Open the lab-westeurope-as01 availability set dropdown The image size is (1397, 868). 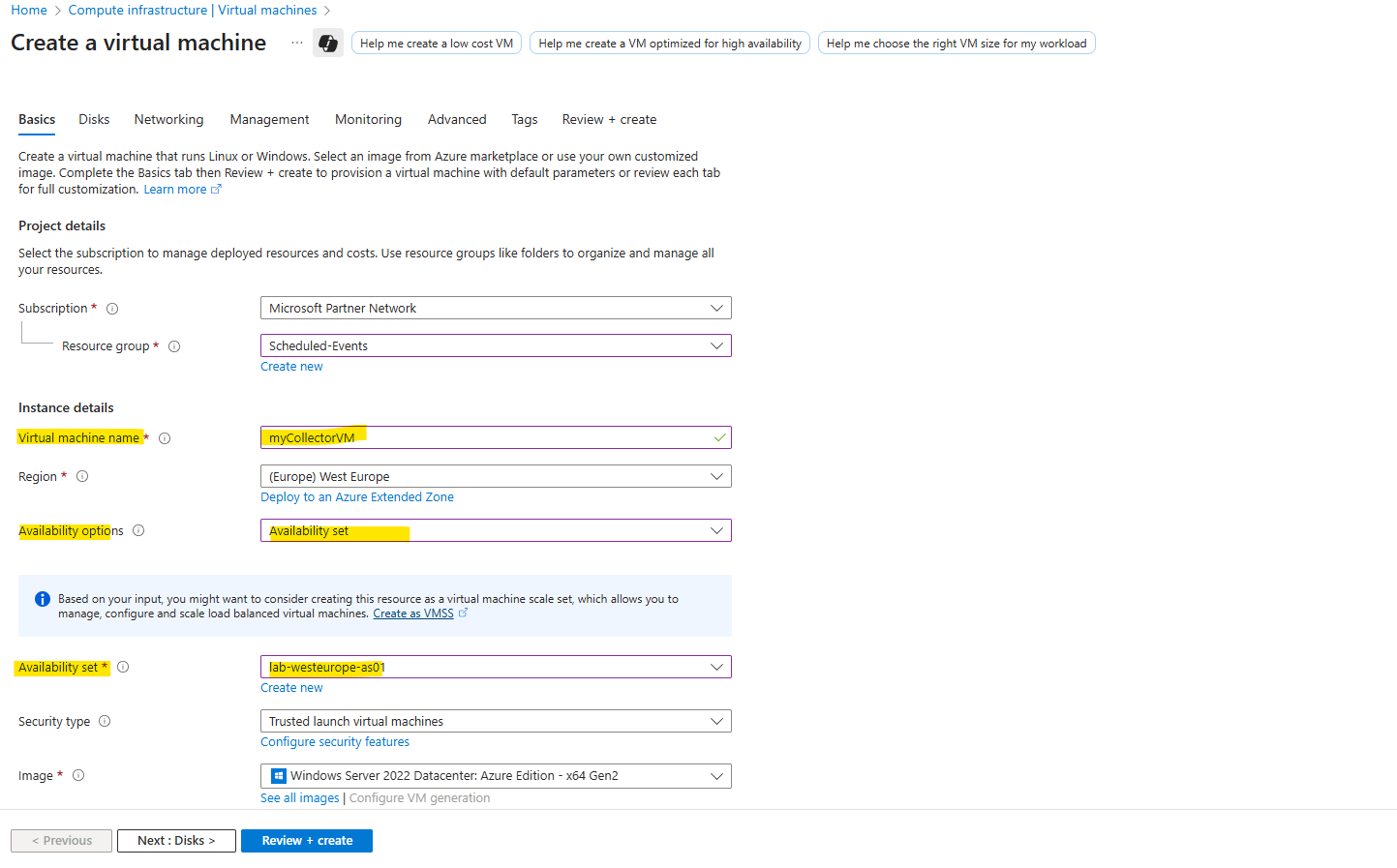click(496, 667)
